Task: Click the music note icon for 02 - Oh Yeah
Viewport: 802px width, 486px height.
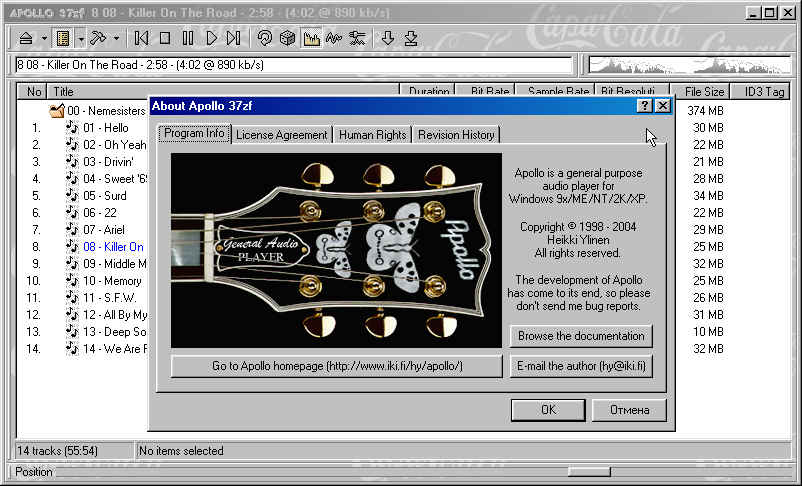Action: click(72, 145)
